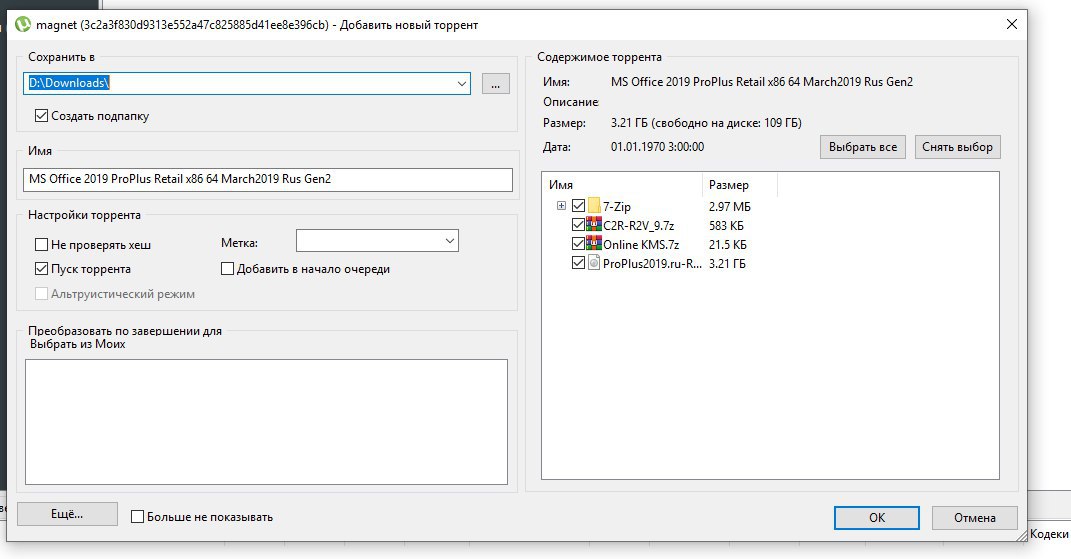This screenshot has width=1071, height=559.
Task: Click the ProPlus2019 disc image icon
Action: (594, 263)
